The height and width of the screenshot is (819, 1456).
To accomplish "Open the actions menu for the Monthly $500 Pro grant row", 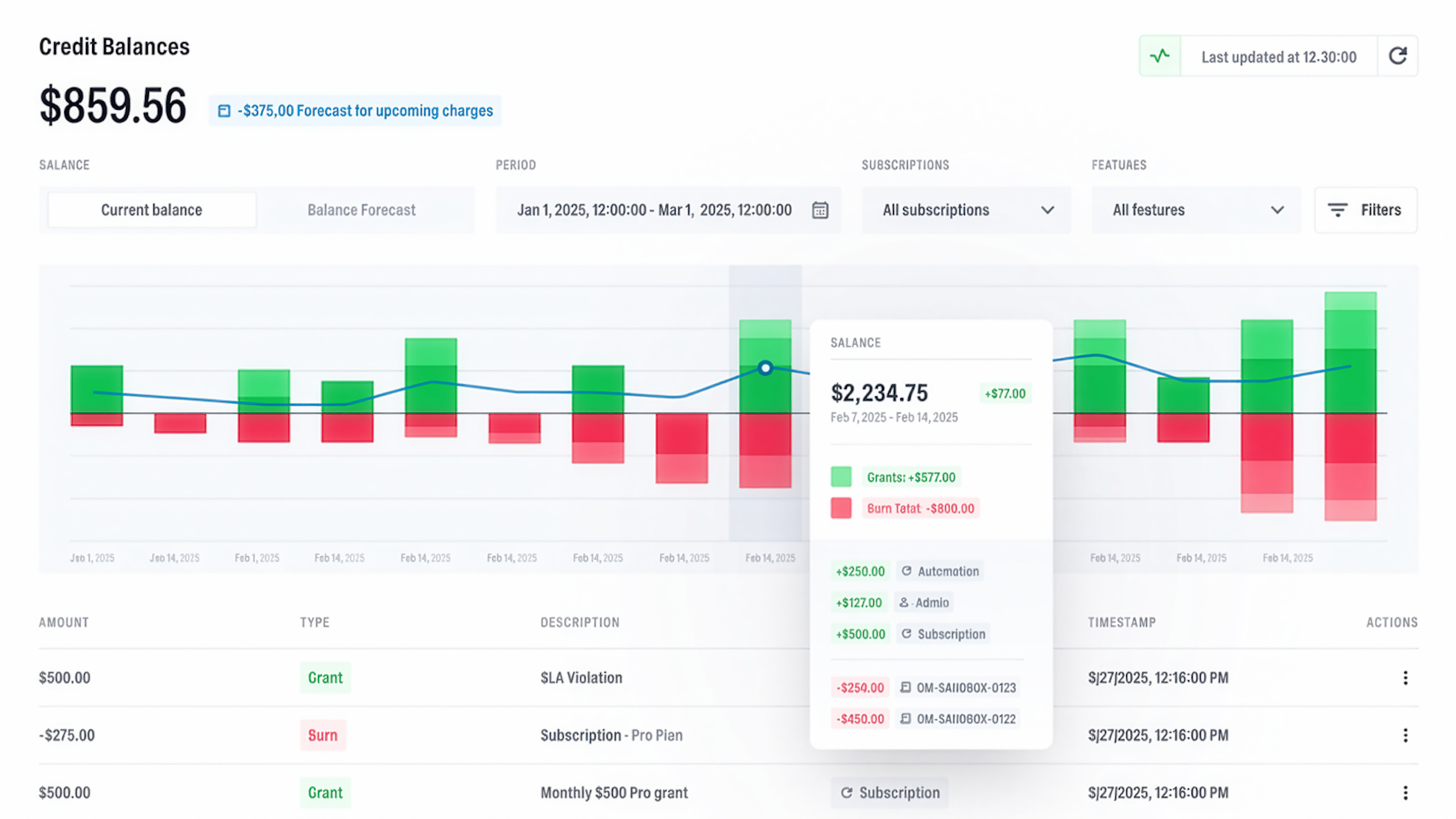I will [x=1405, y=792].
